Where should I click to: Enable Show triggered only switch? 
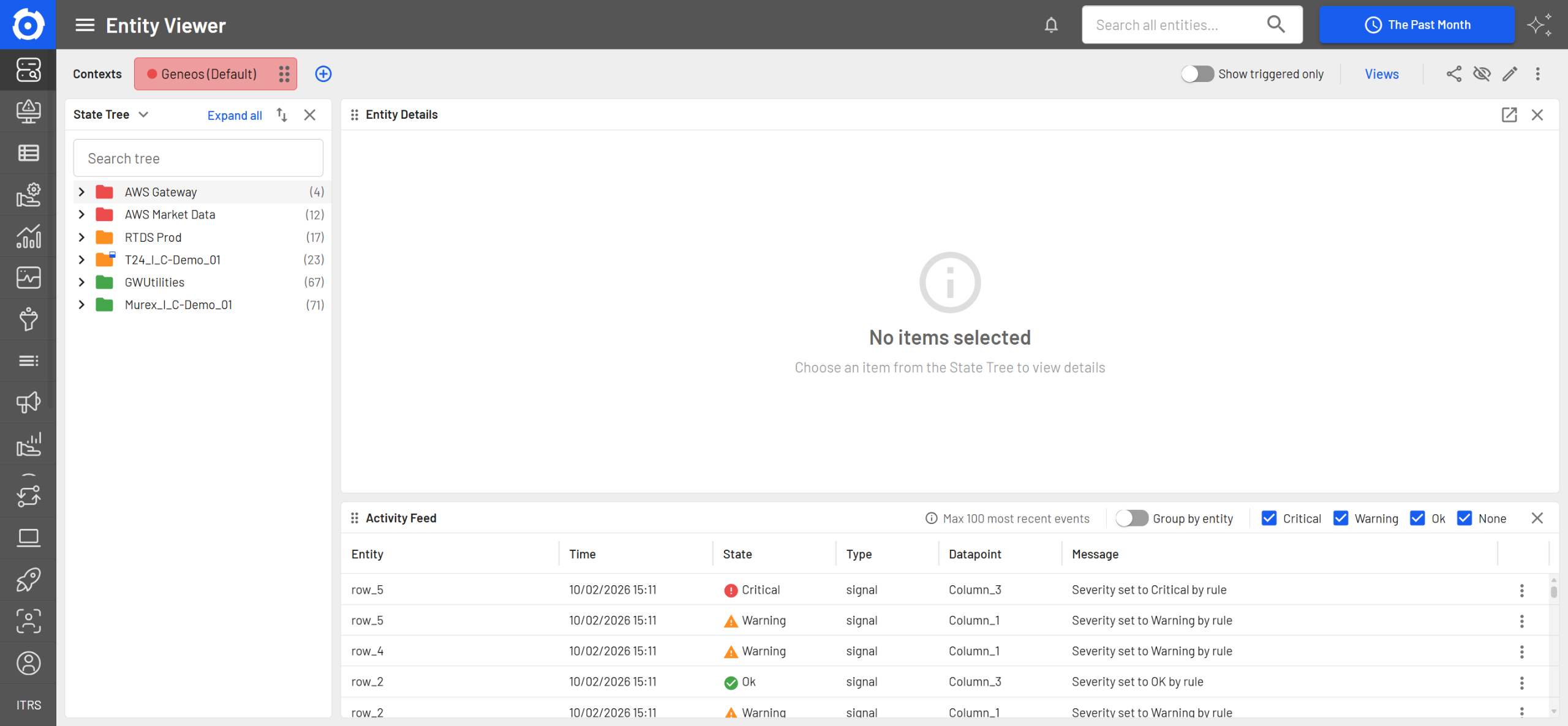click(x=1197, y=74)
